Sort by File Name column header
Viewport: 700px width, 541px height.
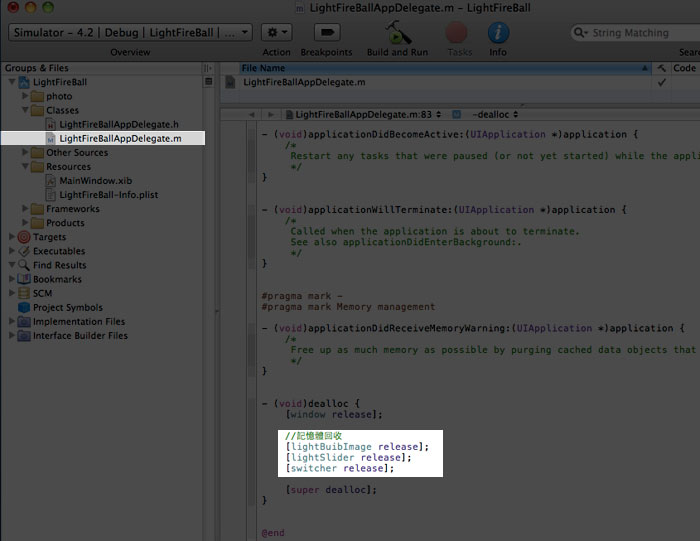click(444, 68)
